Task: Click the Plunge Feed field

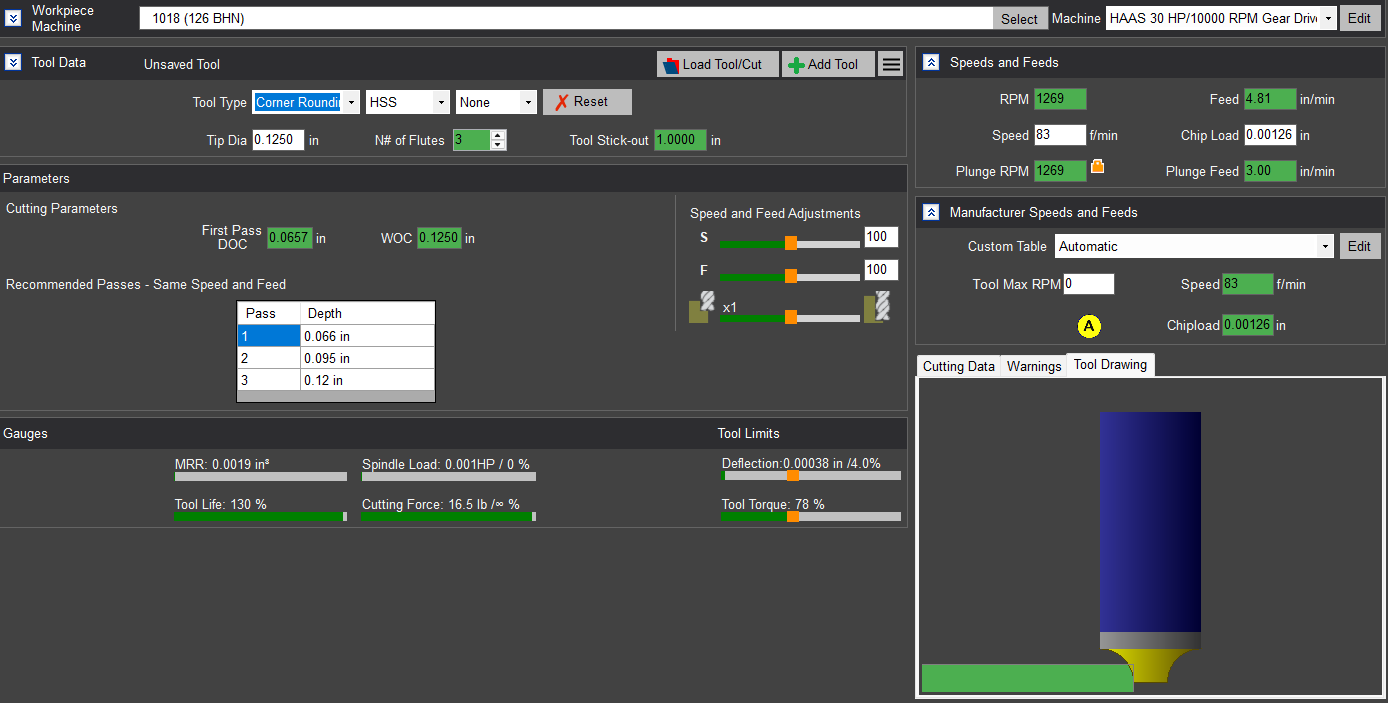Action: (x=1270, y=171)
